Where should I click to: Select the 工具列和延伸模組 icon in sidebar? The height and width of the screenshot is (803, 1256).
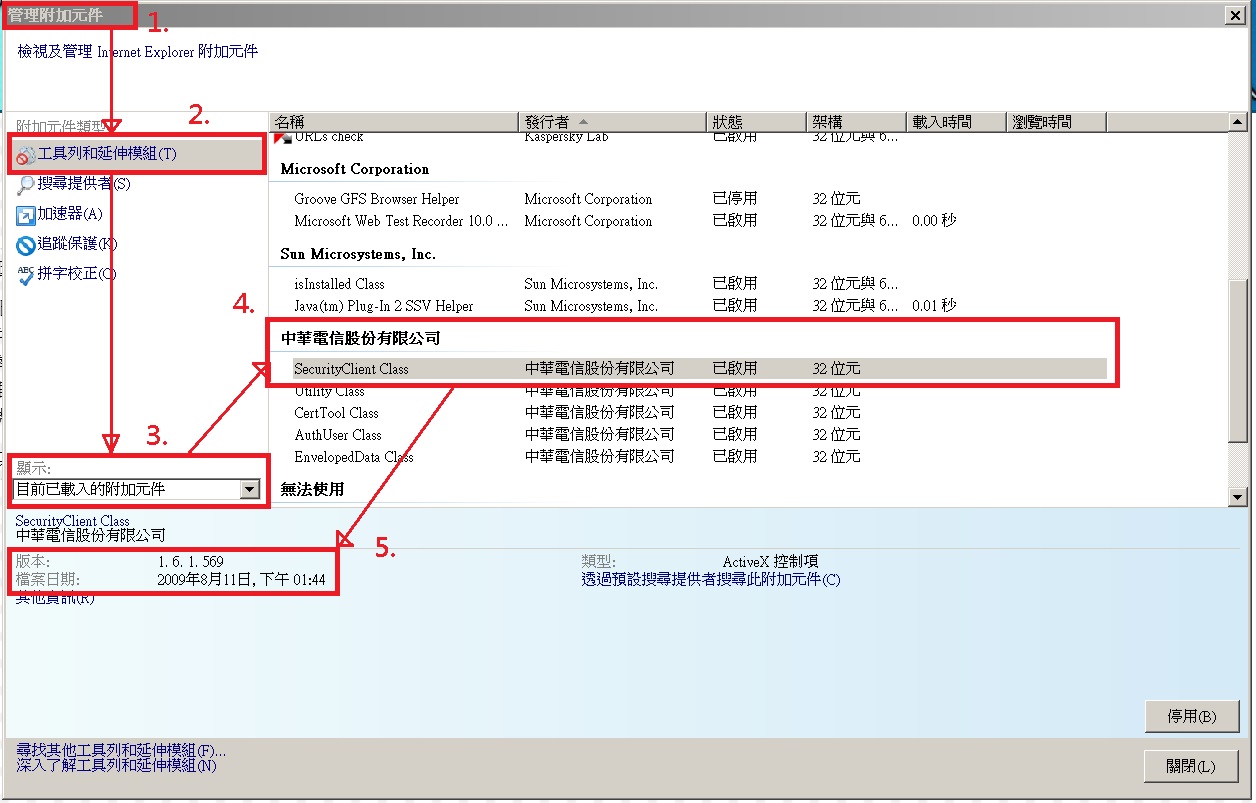[26, 154]
